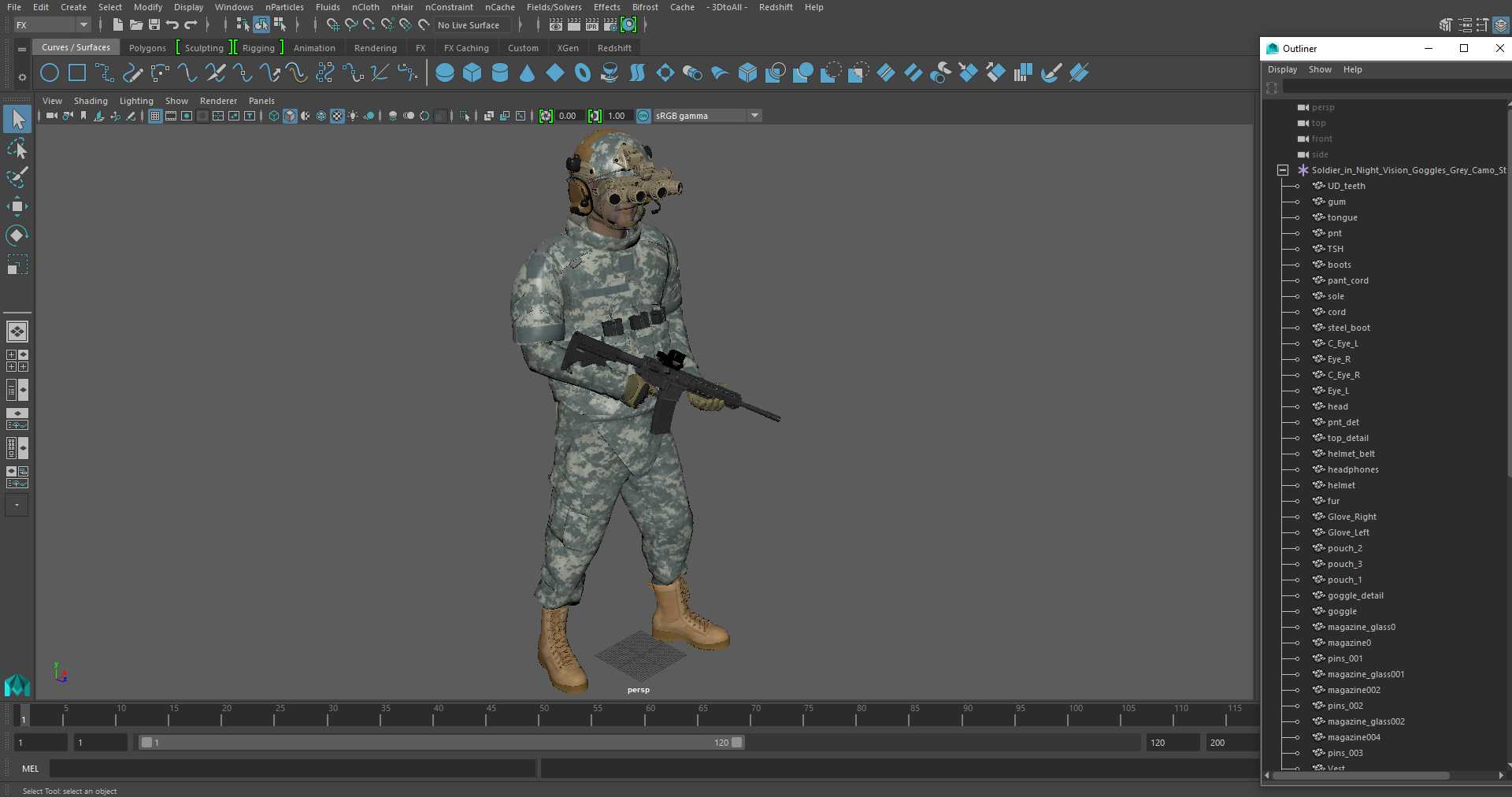Activate the Rotate tool
The height and width of the screenshot is (797, 1512).
point(17,235)
